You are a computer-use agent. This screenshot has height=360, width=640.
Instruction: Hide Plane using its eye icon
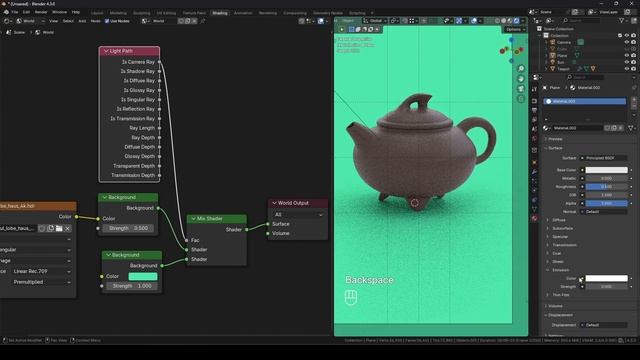click(x=627, y=55)
